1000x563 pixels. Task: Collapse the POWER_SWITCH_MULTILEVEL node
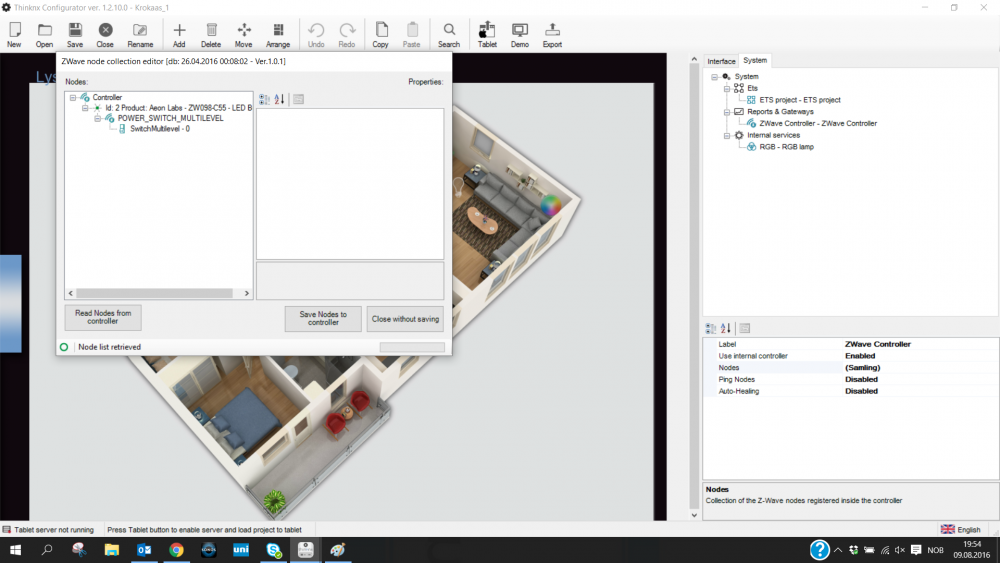point(97,118)
